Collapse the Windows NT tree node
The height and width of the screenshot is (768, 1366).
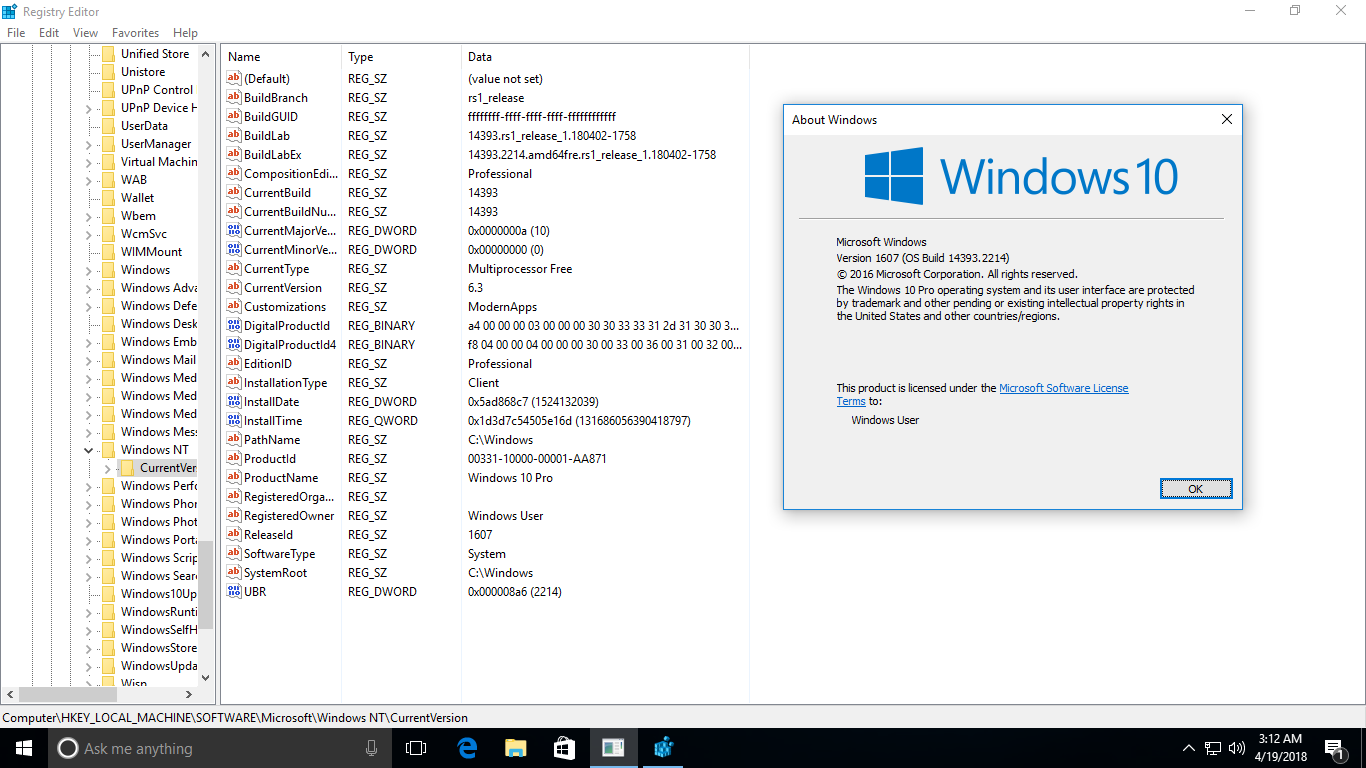[89, 450]
